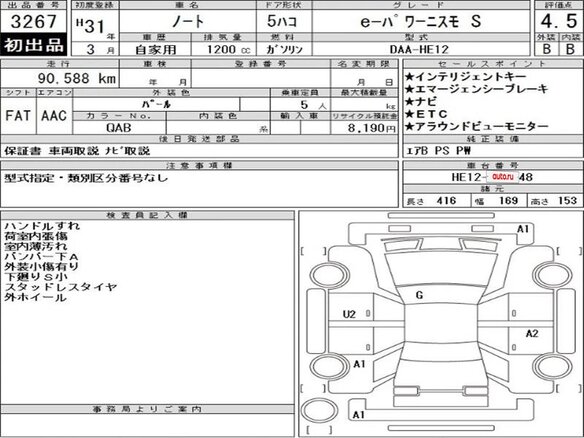Select the 初出品 first-listing badge
The height and width of the screenshot is (438, 584).
34,45
